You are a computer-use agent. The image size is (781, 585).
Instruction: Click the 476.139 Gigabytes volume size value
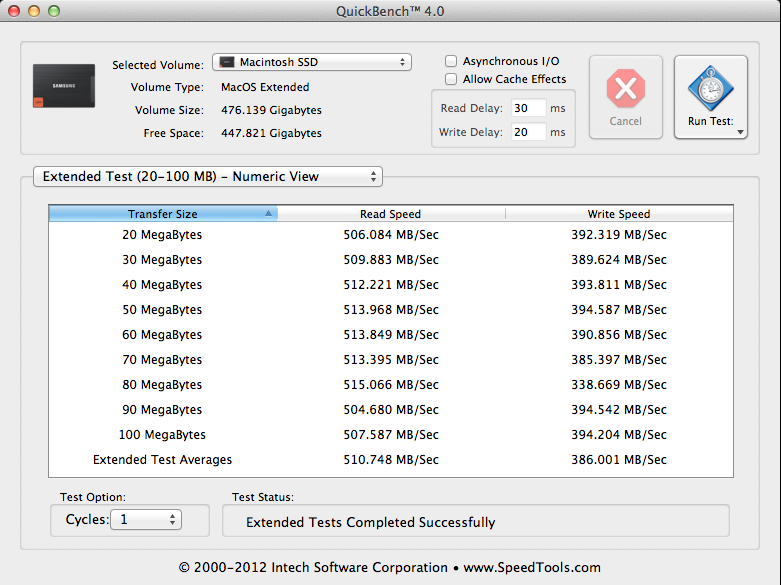pos(271,110)
